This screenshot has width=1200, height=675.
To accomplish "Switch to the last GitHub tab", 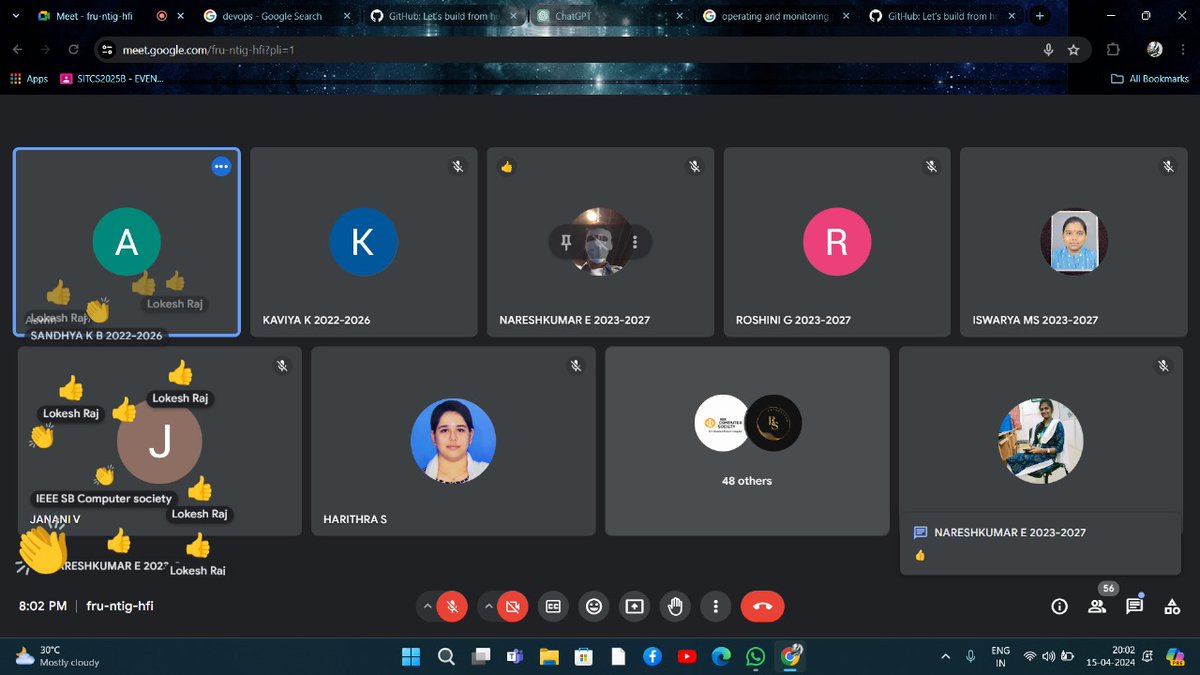I will pos(939,16).
